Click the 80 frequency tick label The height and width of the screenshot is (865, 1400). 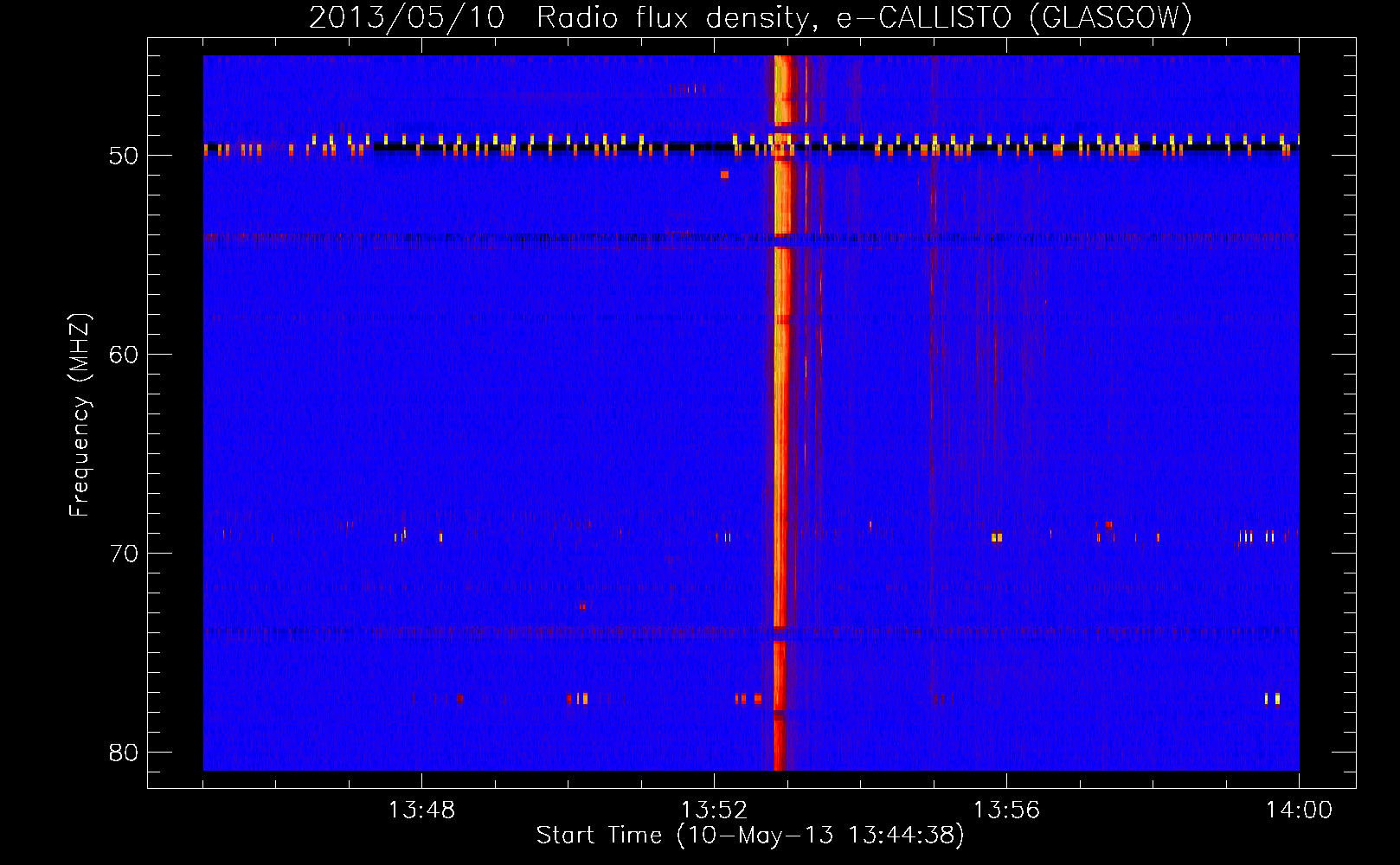[124, 753]
